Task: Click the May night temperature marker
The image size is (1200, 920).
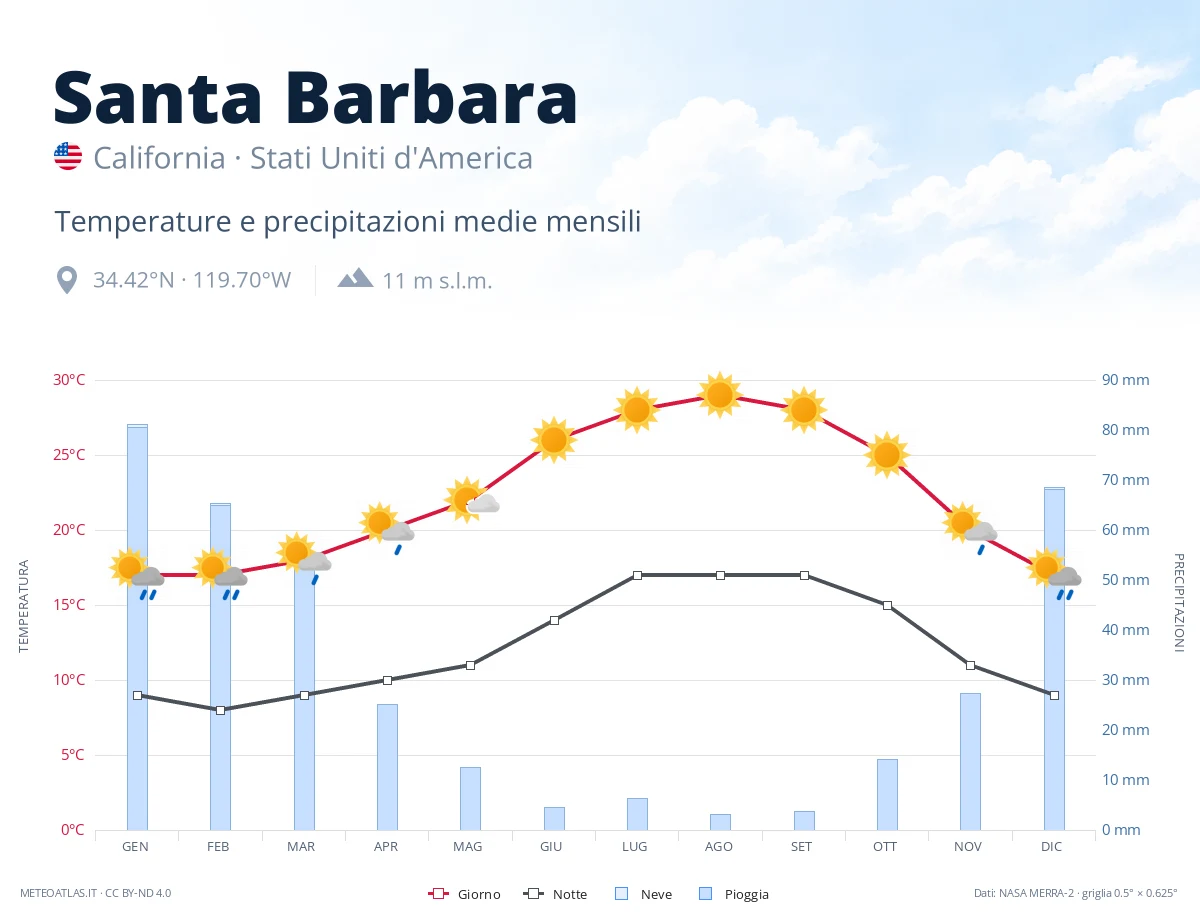Action: point(470,665)
